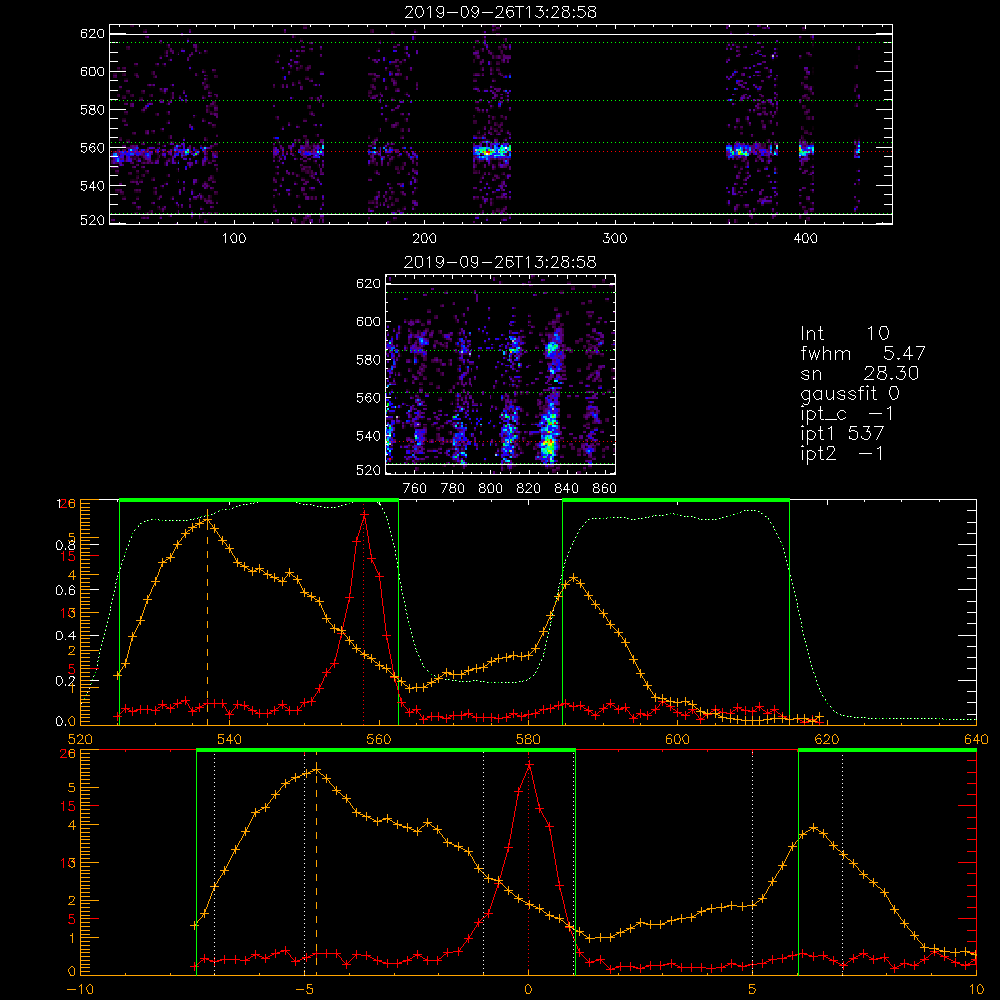Click the red peak at 558 in upper profile plot
The image size is (1000, 1000).
[364, 513]
